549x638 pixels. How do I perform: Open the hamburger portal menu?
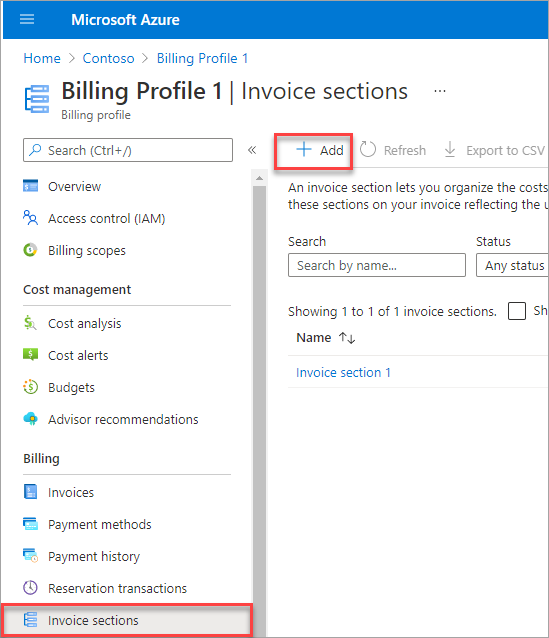point(27,19)
